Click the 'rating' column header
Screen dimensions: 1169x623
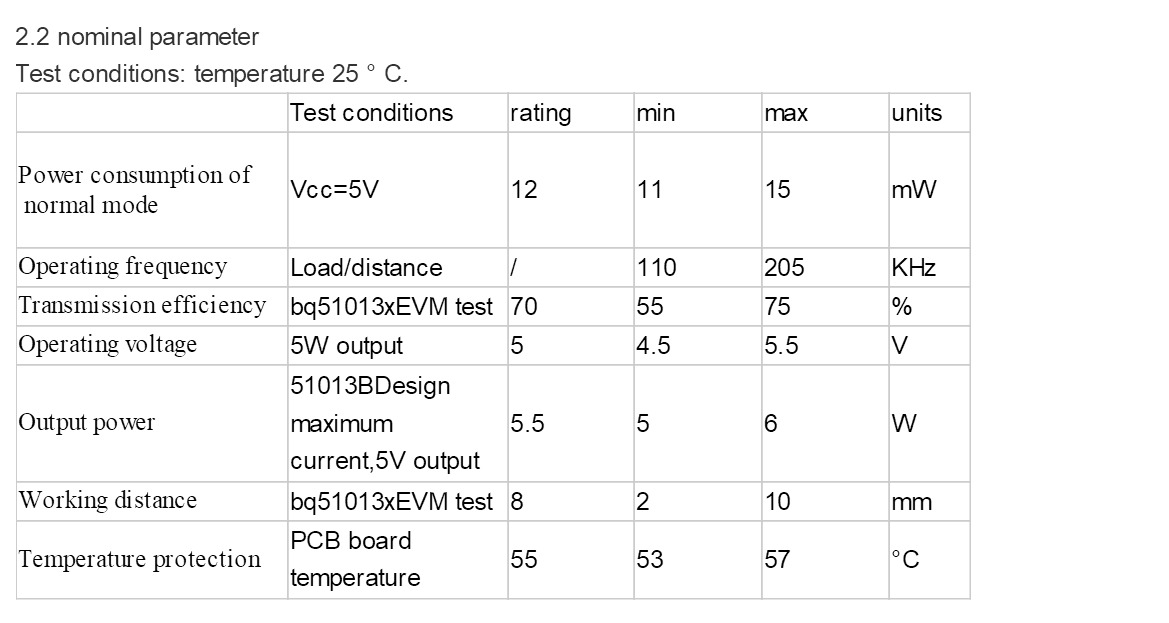click(x=570, y=113)
